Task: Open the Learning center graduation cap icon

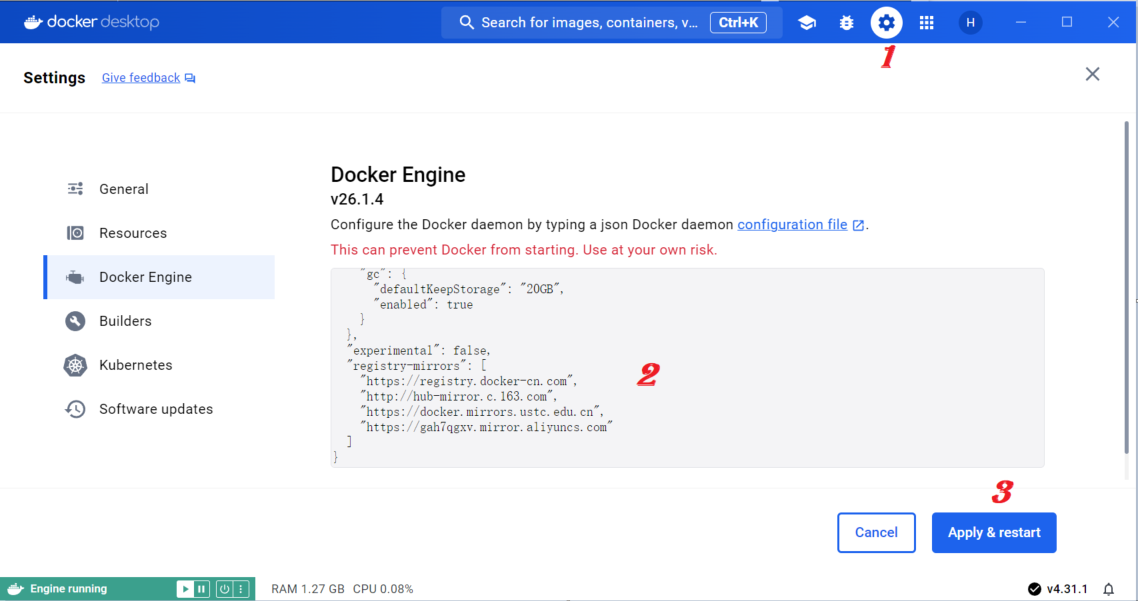Action: click(x=806, y=23)
